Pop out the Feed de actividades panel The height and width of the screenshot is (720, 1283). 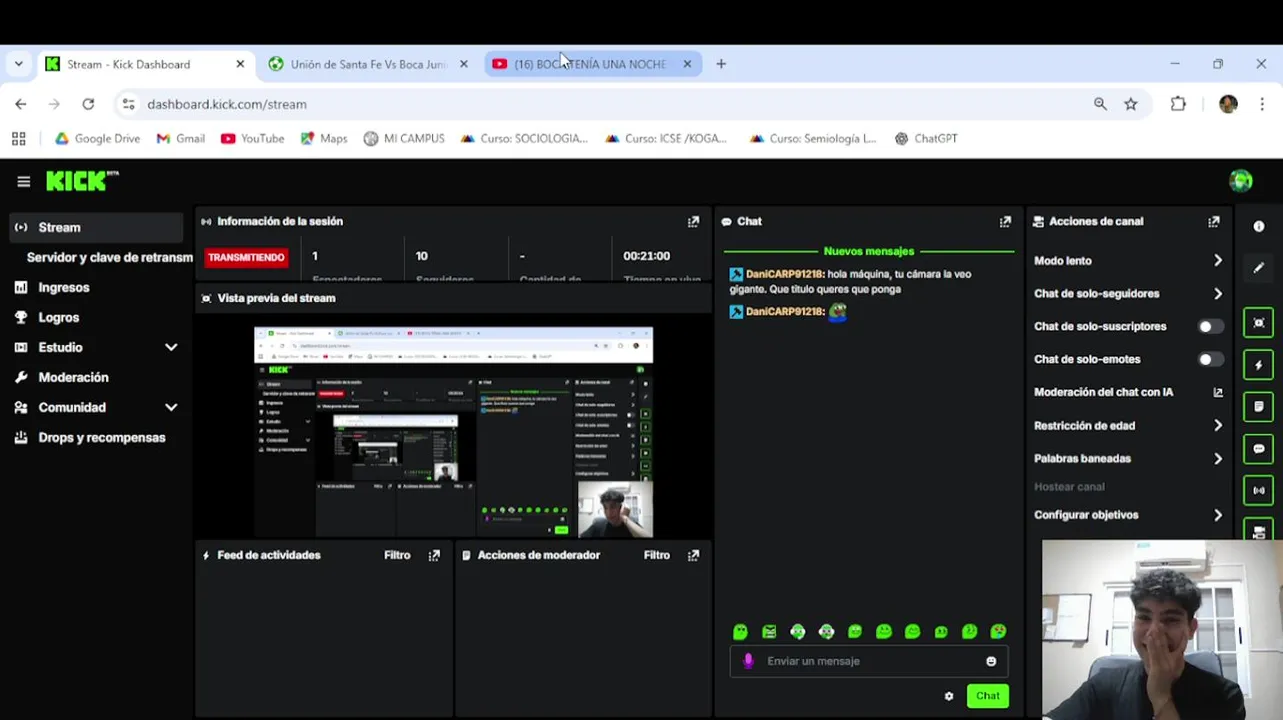(x=434, y=555)
